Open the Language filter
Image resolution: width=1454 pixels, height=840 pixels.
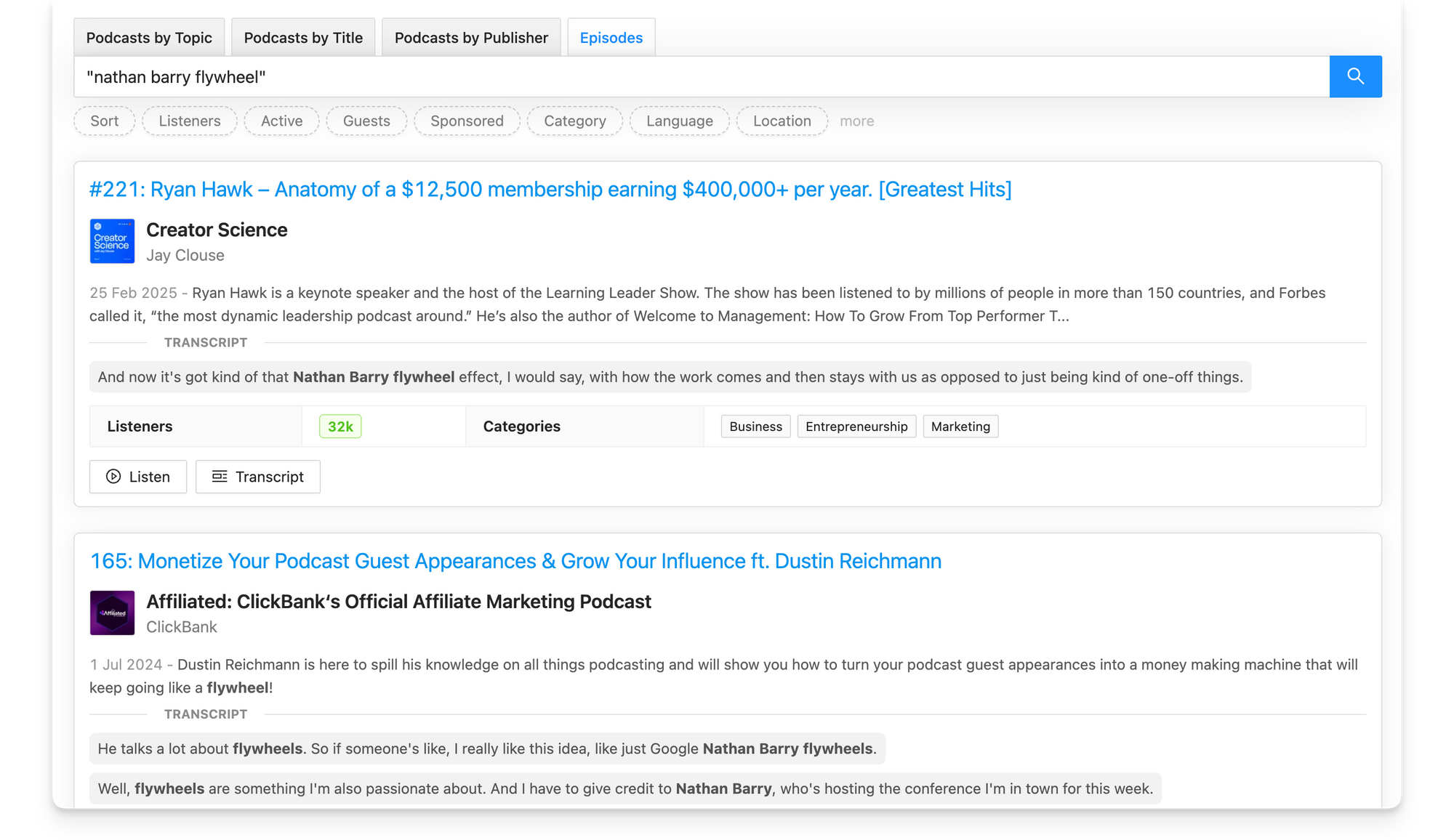679,121
